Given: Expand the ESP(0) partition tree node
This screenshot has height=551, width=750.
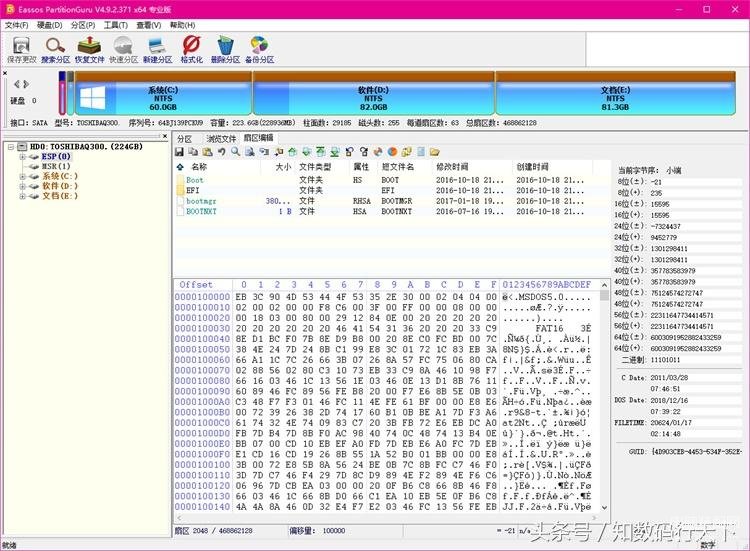Looking at the screenshot, I should click(22, 156).
